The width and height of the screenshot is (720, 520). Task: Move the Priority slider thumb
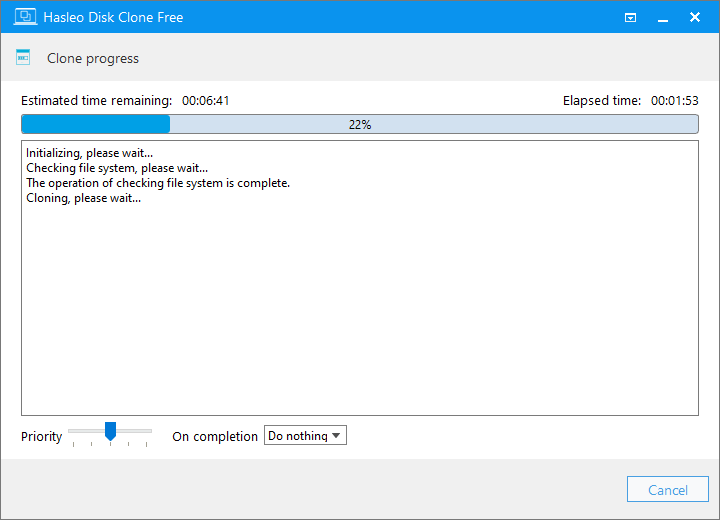110,431
